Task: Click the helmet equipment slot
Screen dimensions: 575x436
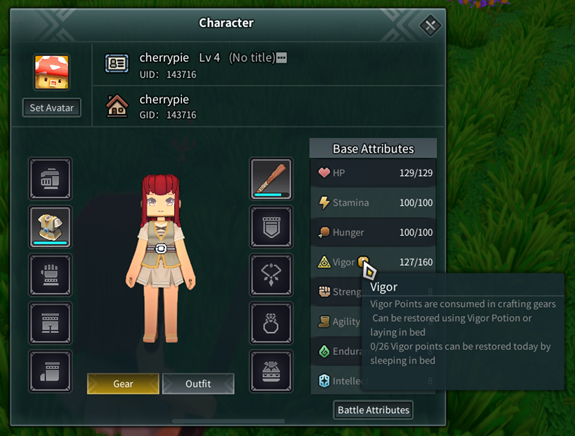Action: tap(50, 179)
